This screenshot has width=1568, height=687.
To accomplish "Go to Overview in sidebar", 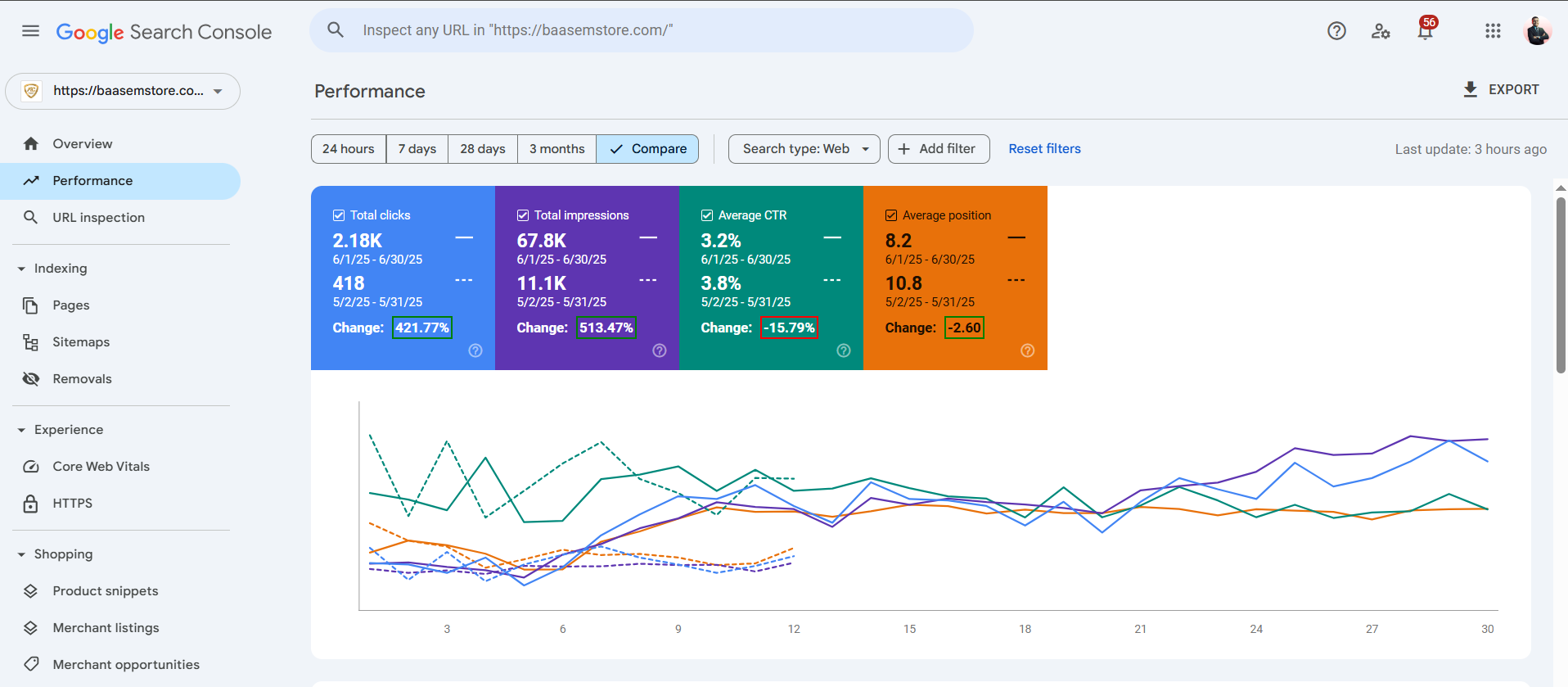I will (x=120, y=144).
